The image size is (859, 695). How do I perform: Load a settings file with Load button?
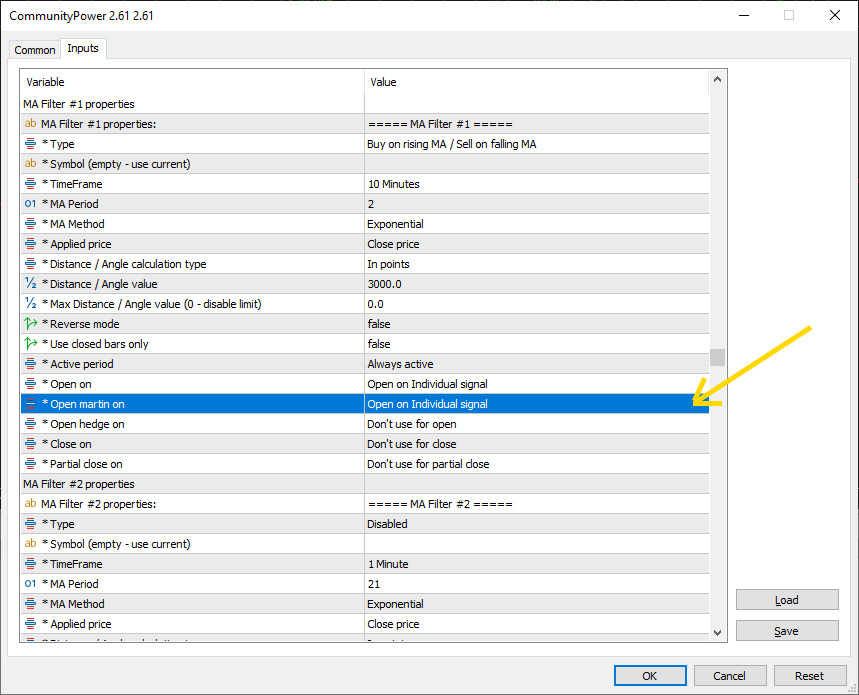pos(787,600)
